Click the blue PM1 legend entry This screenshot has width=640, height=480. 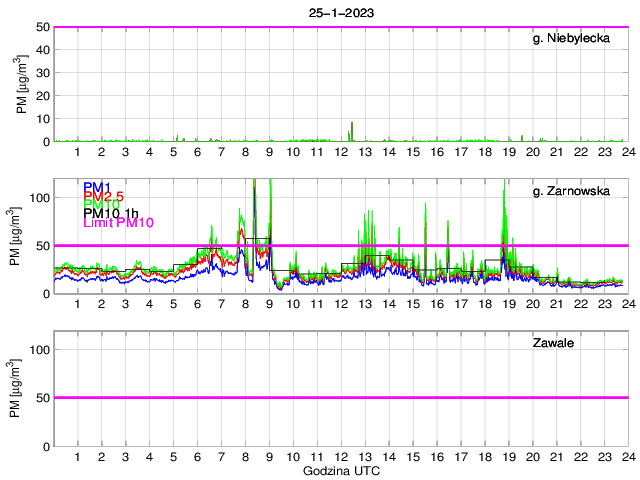point(97,187)
